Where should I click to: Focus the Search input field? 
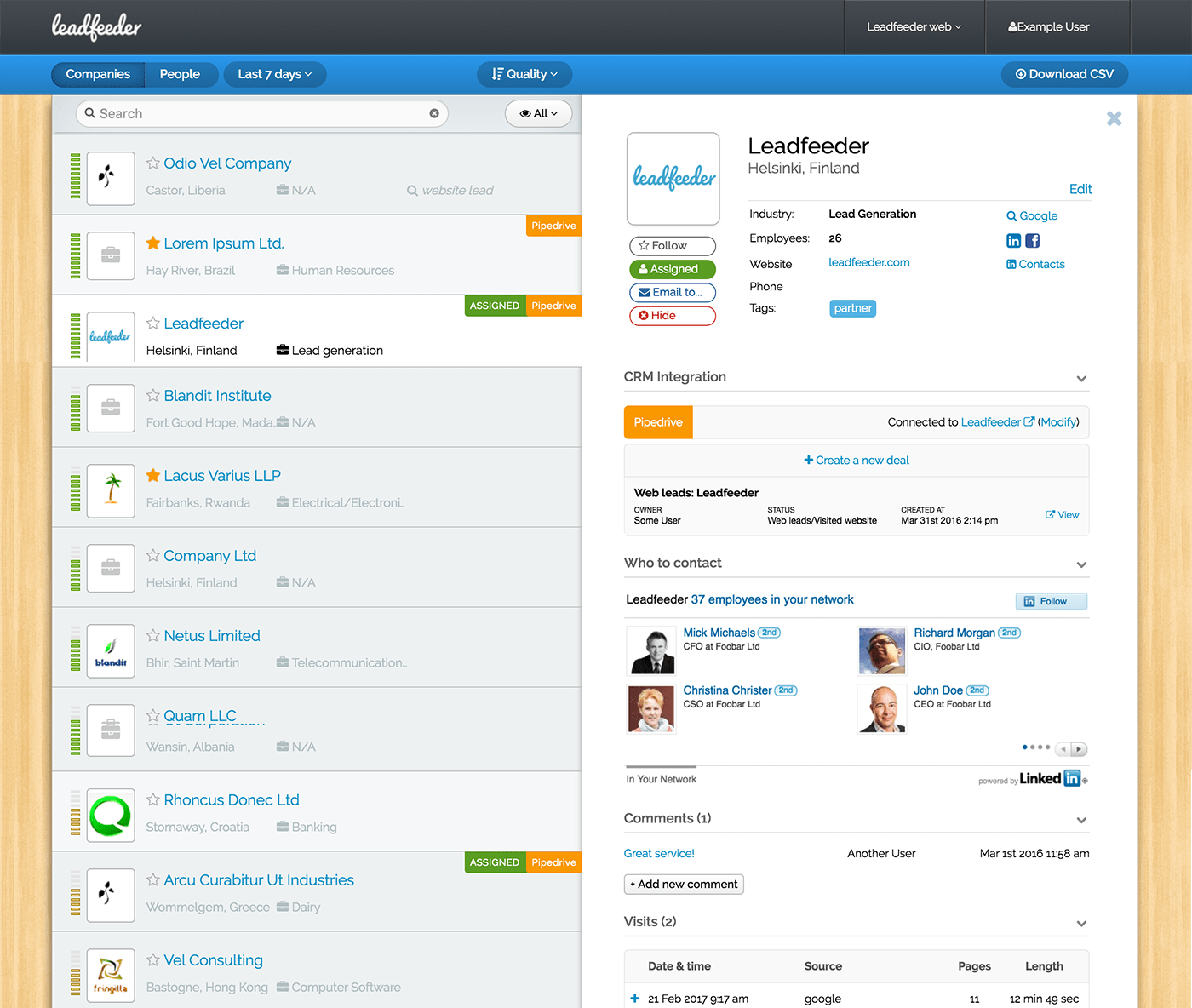pos(262,113)
